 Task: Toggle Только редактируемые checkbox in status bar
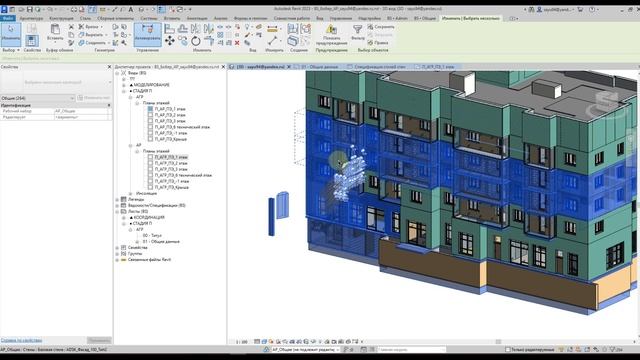[508, 349]
